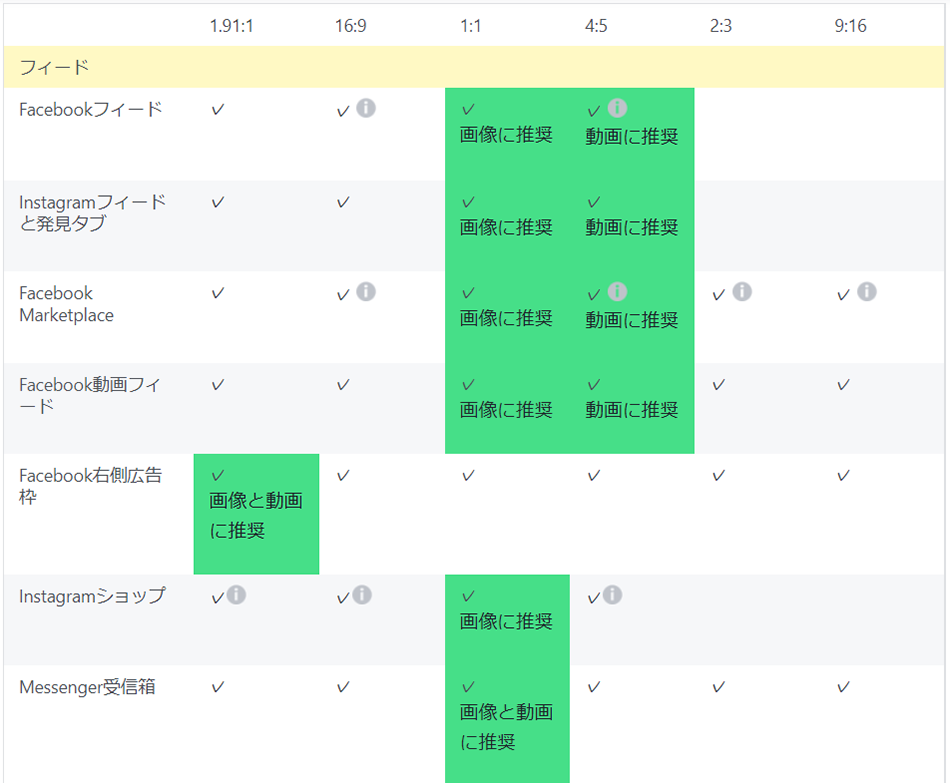
Task: Select Facebook Marketplace checkmark under 1.91:1
Action: pos(218,293)
